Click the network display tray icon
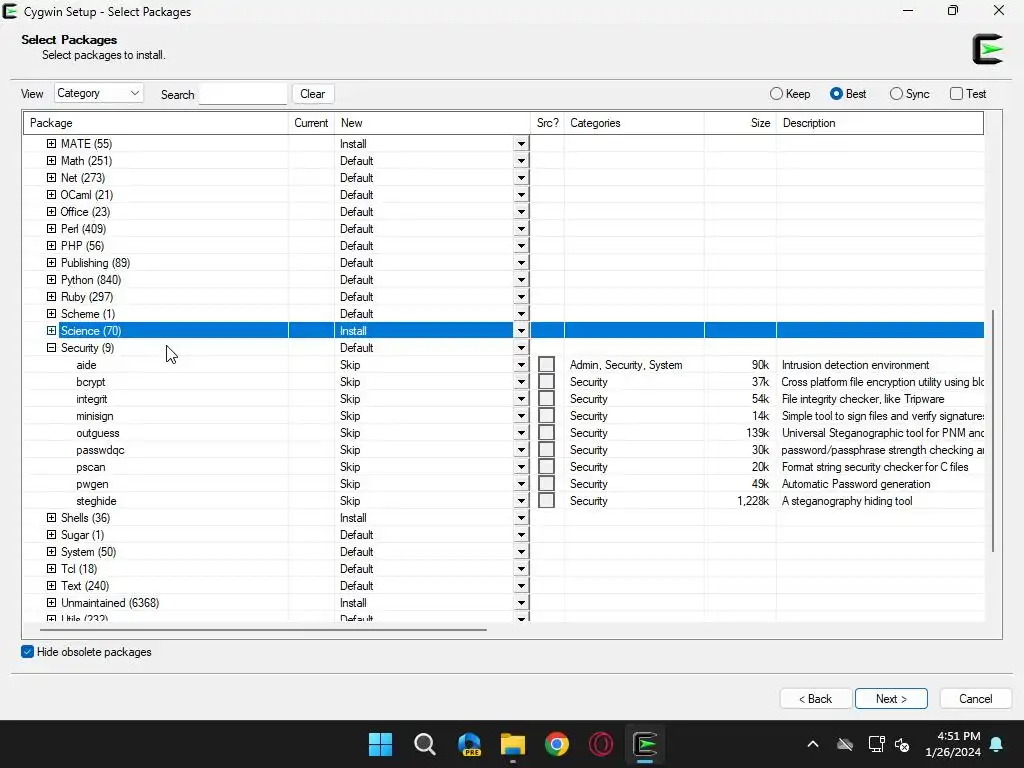 tap(876, 744)
